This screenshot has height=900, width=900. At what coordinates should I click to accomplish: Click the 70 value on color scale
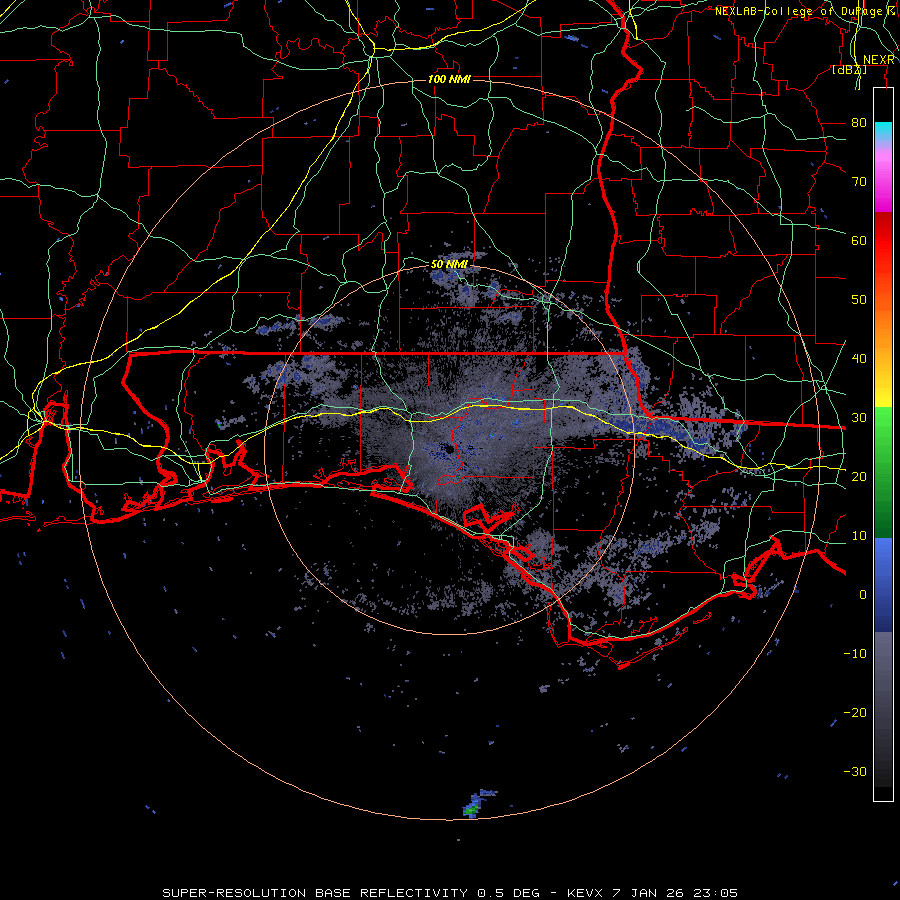click(859, 182)
